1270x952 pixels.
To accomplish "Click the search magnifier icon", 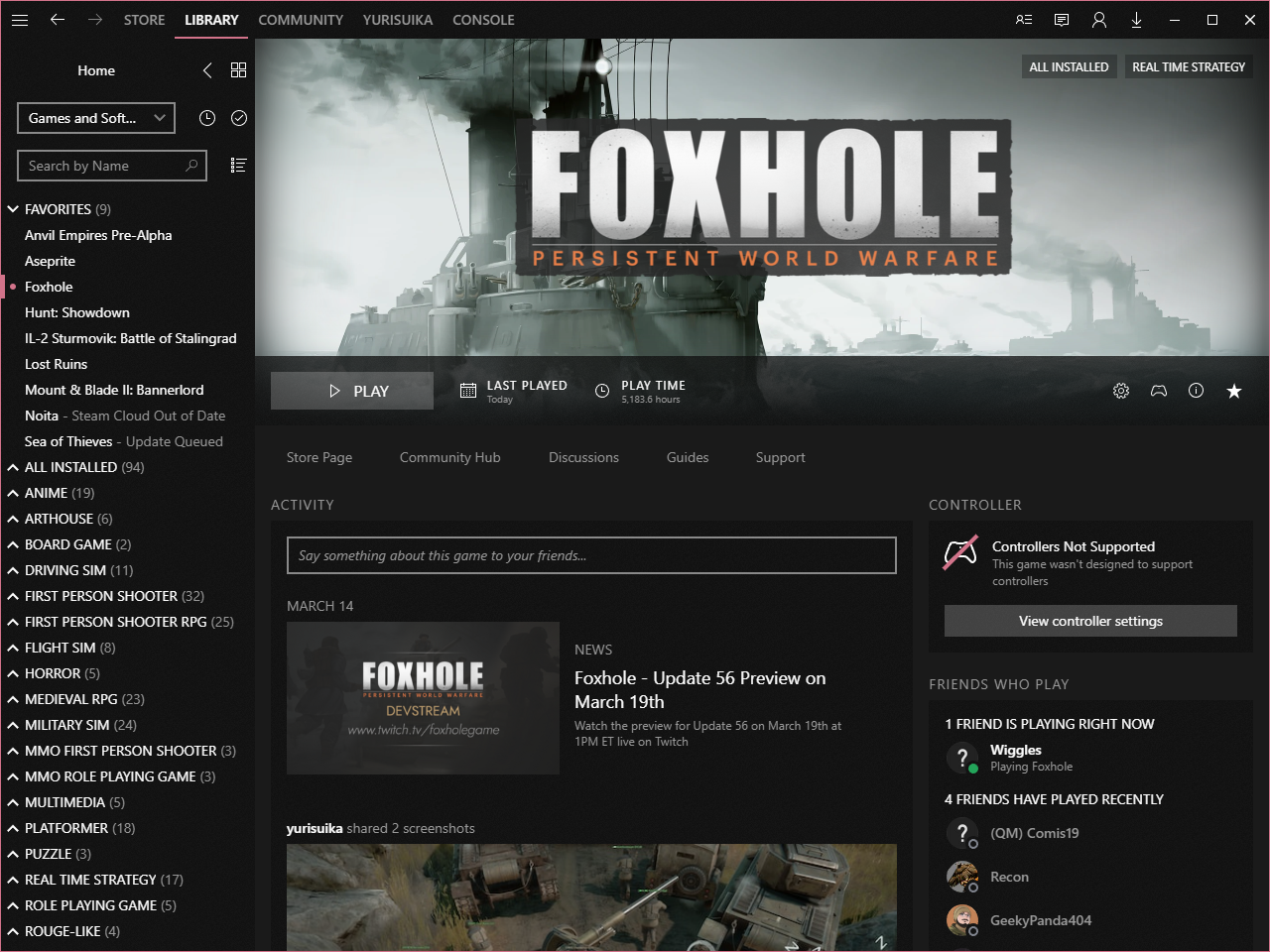I will [x=191, y=166].
